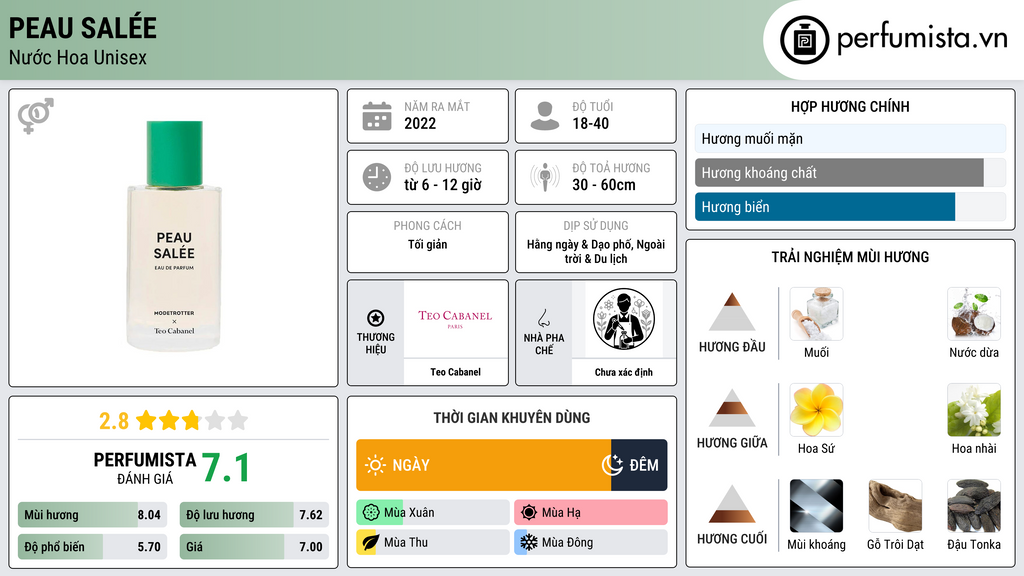Select the Muối note thumbnail
1024x576 pixels.
coord(816,314)
